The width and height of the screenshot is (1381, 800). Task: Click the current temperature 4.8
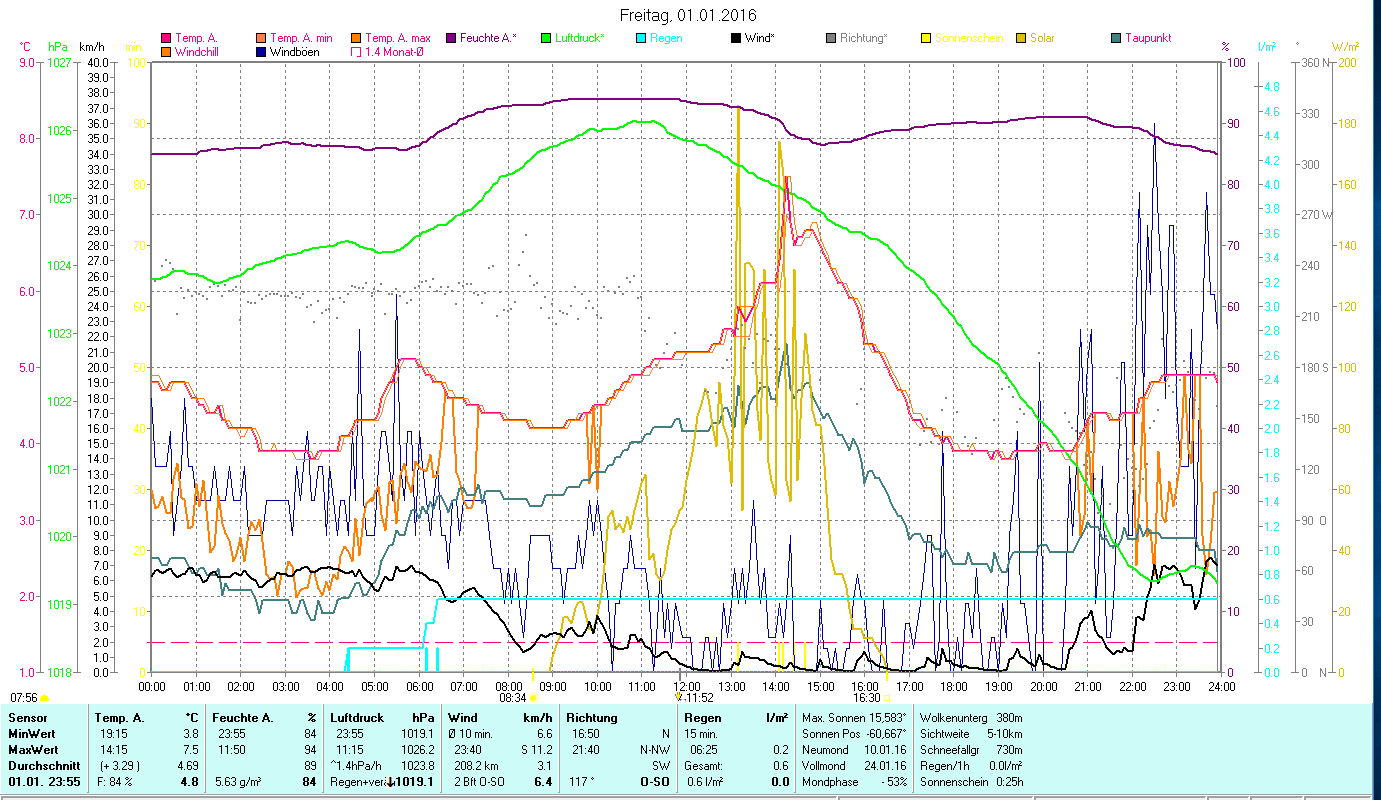189,782
